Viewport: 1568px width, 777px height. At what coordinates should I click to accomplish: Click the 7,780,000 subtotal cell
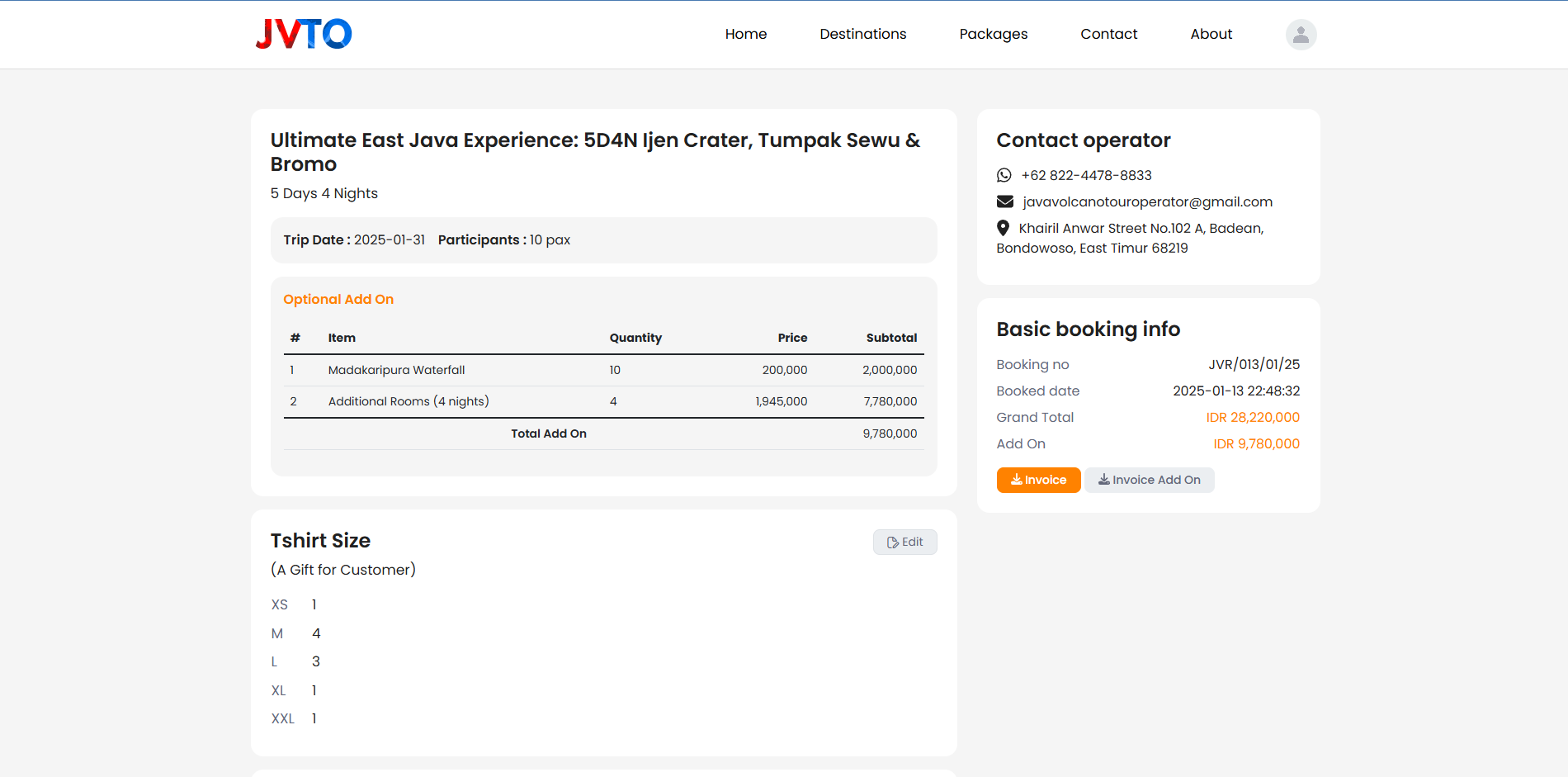(890, 401)
